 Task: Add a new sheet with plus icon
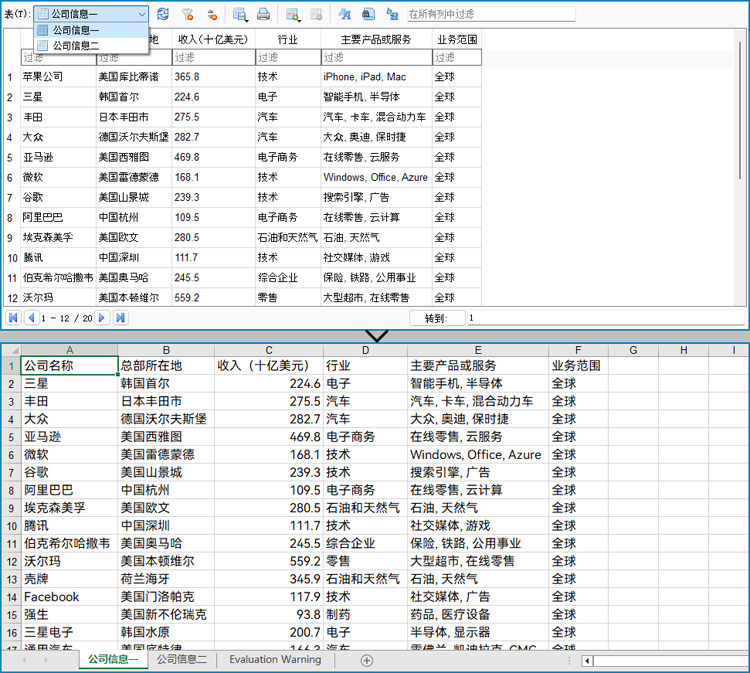(x=366, y=661)
